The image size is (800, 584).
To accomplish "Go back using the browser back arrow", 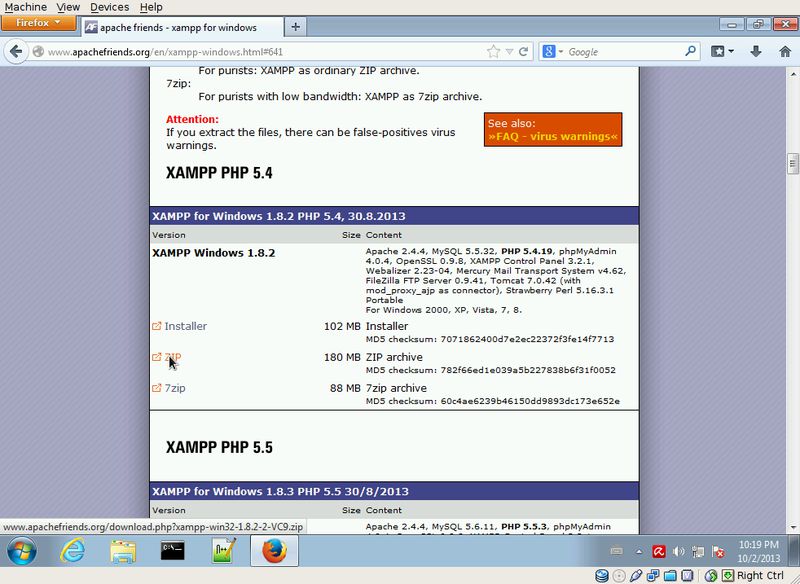I will point(15,51).
